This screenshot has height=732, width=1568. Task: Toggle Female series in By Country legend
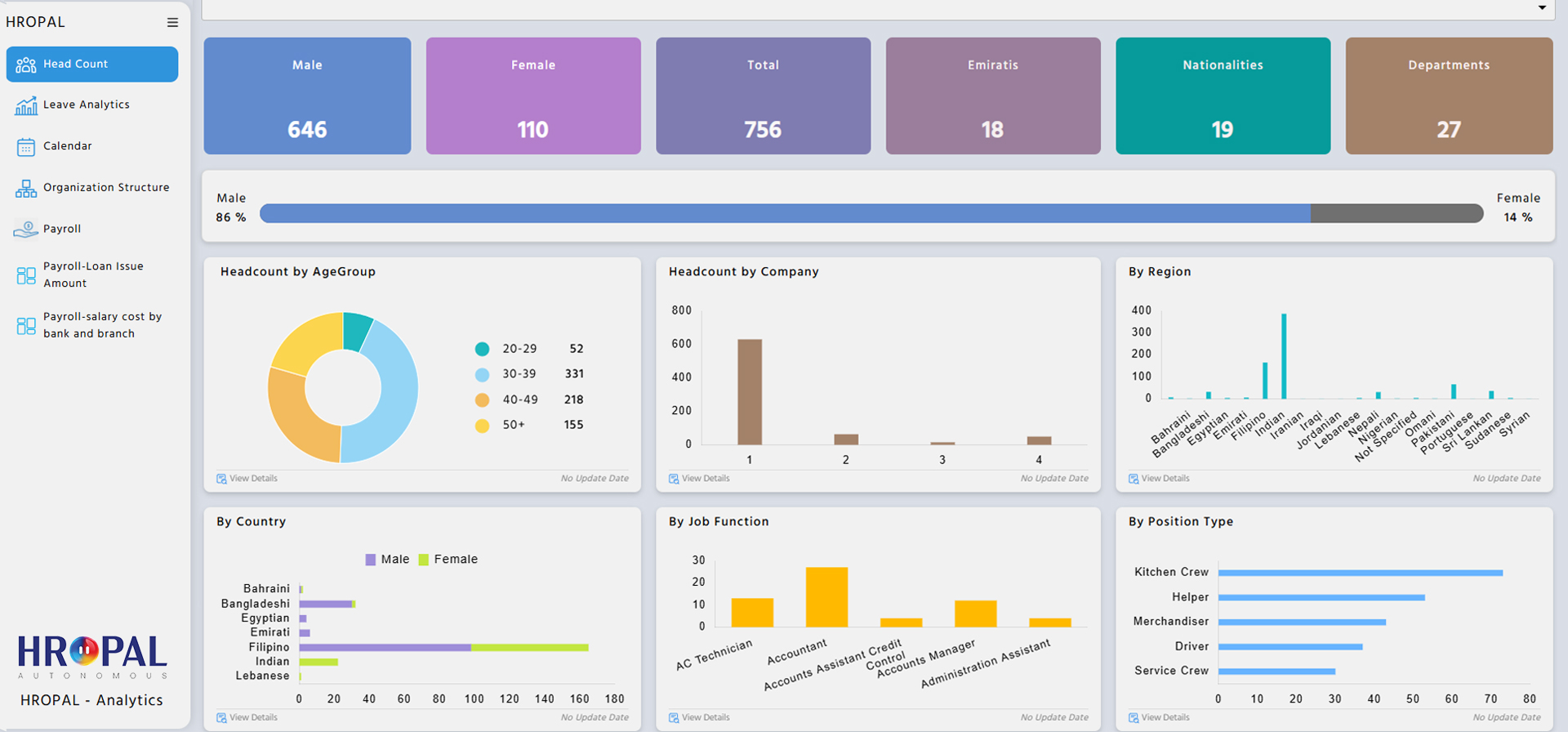tap(448, 560)
